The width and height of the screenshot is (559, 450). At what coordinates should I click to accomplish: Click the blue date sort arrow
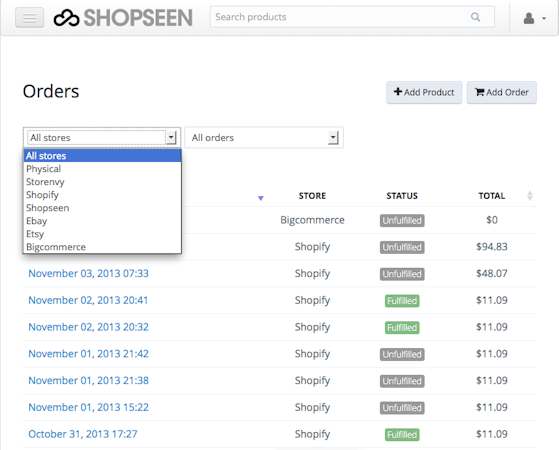(261, 198)
